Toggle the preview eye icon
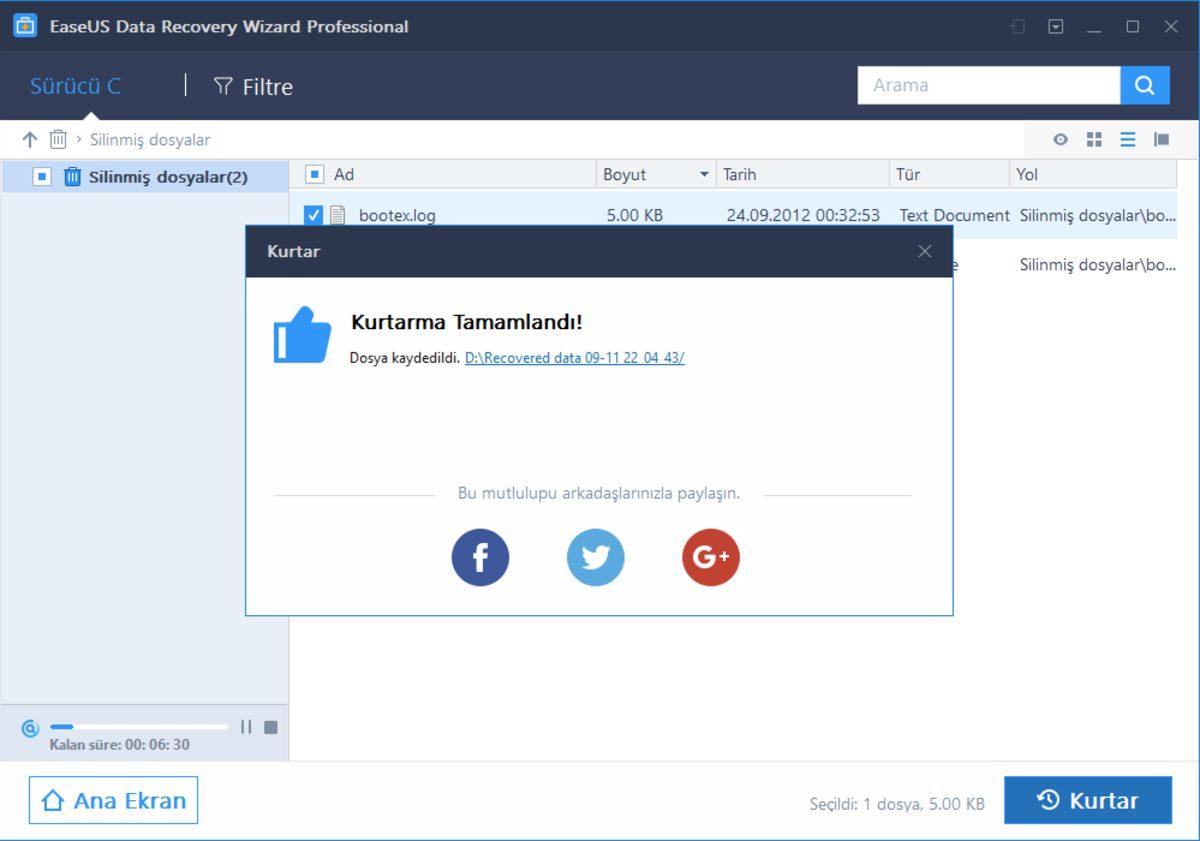Viewport: 1200px width, 841px height. click(x=1060, y=140)
